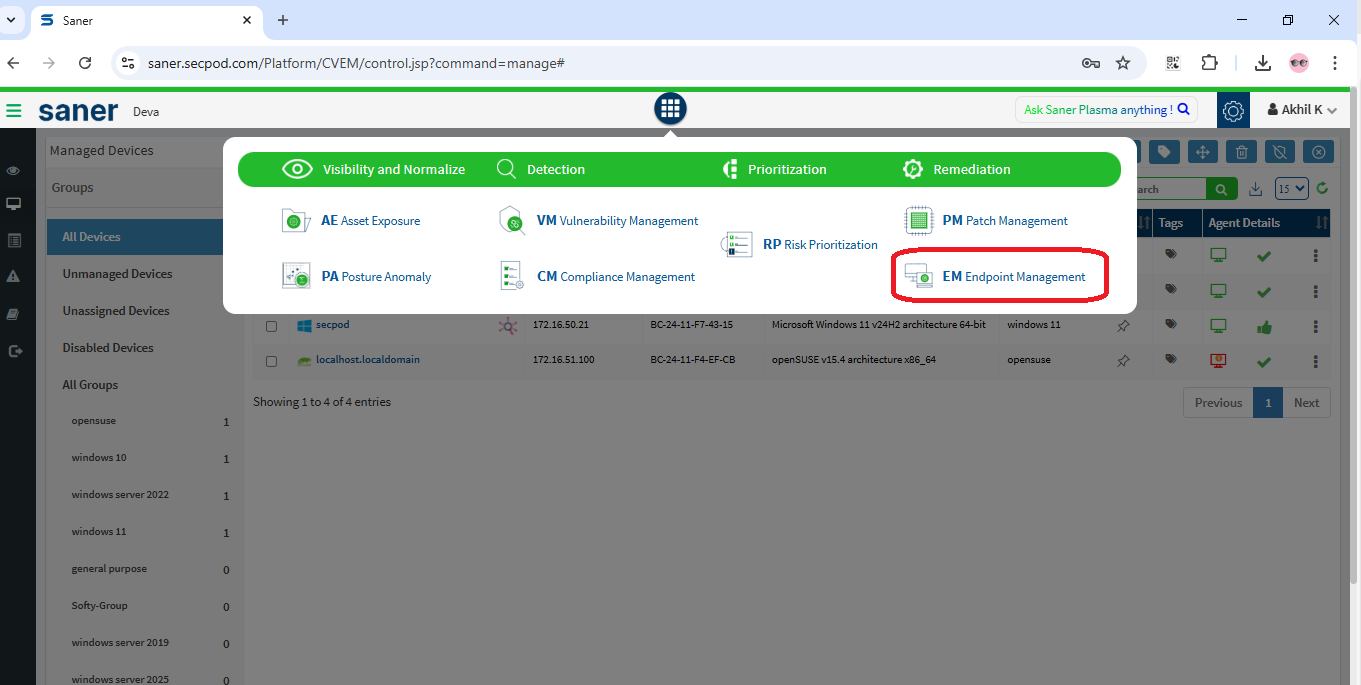Screen dimensions: 1361x685
Task: Open the opensuse group in list
Action: click(94, 421)
